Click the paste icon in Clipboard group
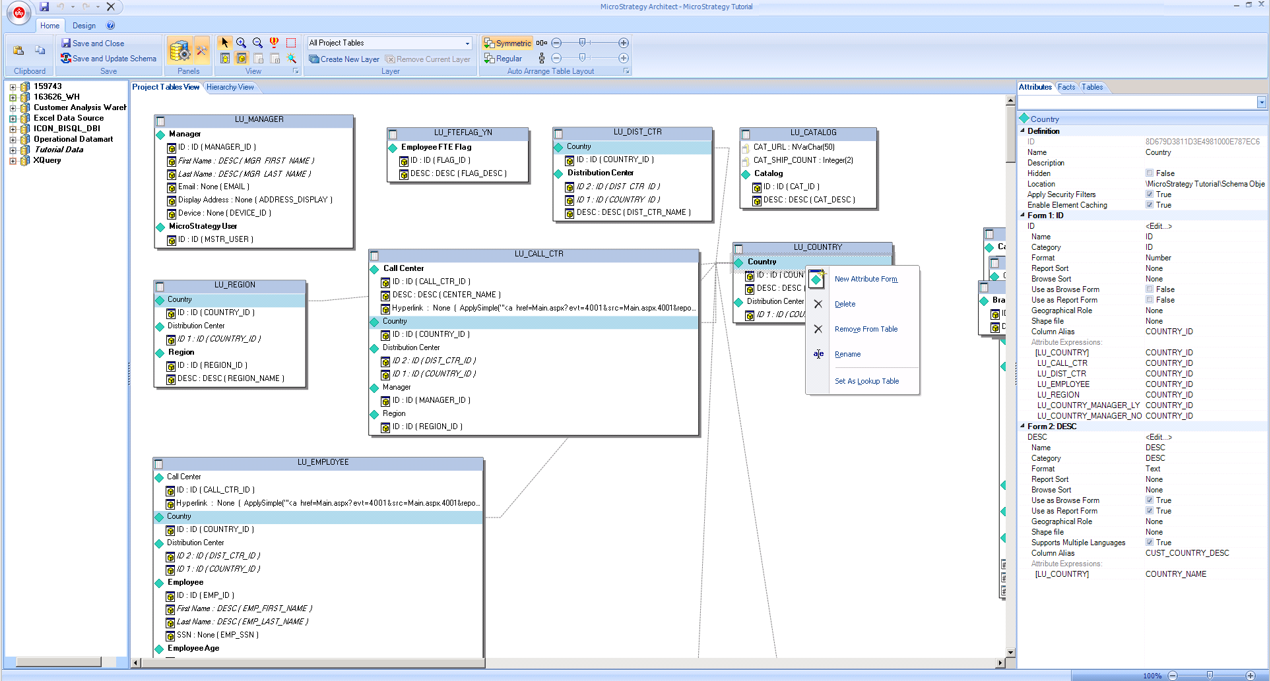 19,50
